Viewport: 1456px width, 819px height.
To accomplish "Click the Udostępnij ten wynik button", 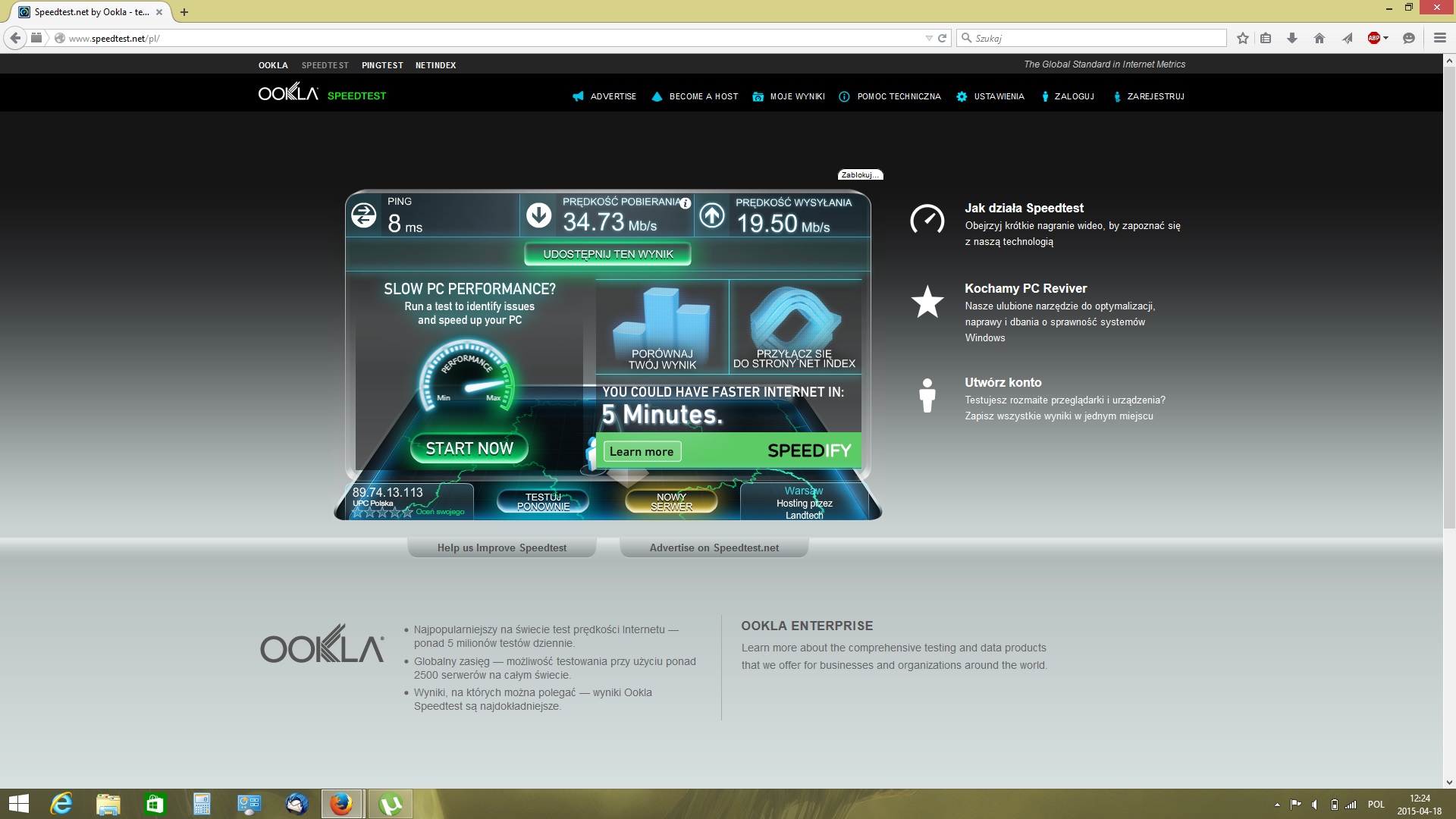I will click(x=607, y=254).
